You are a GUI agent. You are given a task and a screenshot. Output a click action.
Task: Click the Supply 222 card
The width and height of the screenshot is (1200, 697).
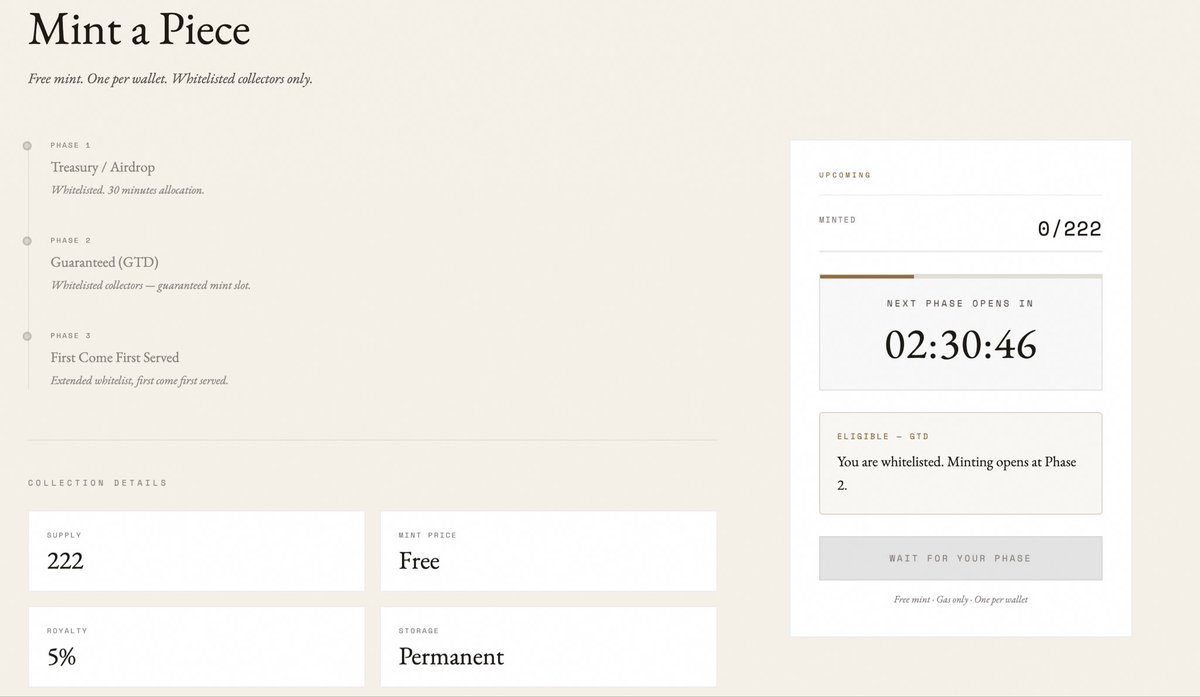[x=196, y=551]
